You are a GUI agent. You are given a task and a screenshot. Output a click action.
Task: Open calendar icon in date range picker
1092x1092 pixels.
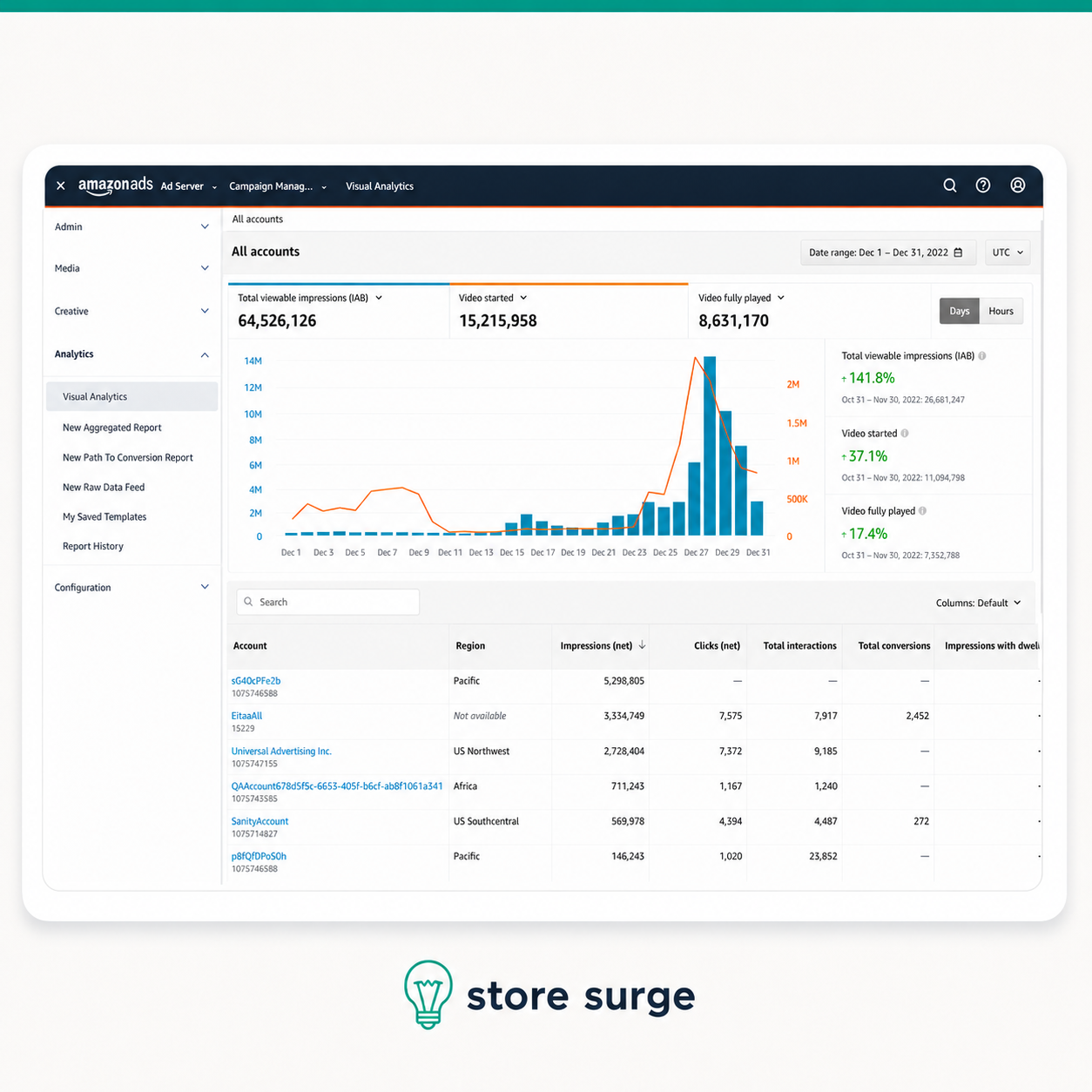(x=958, y=253)
